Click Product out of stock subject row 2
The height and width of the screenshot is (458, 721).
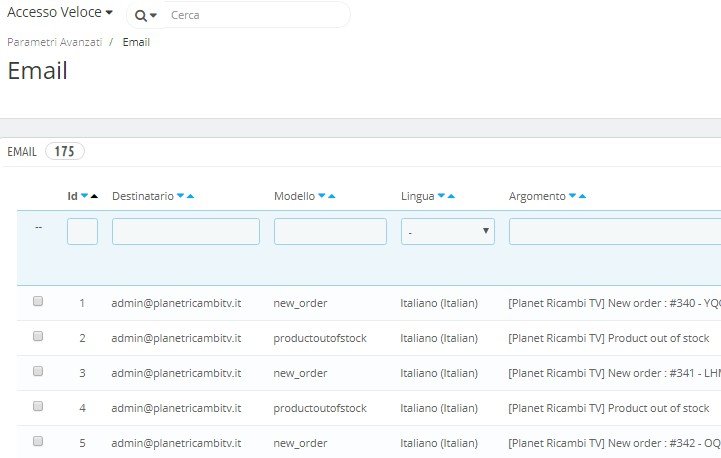click(609, 338)
